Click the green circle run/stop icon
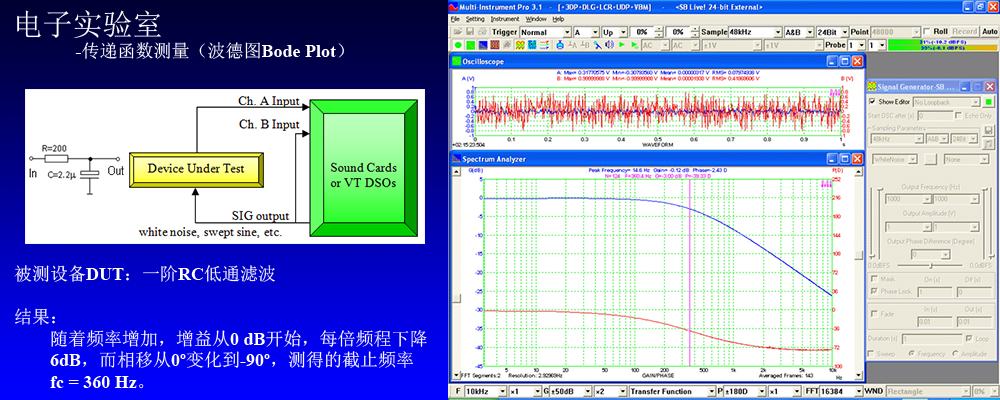 (x=458, y=45)
